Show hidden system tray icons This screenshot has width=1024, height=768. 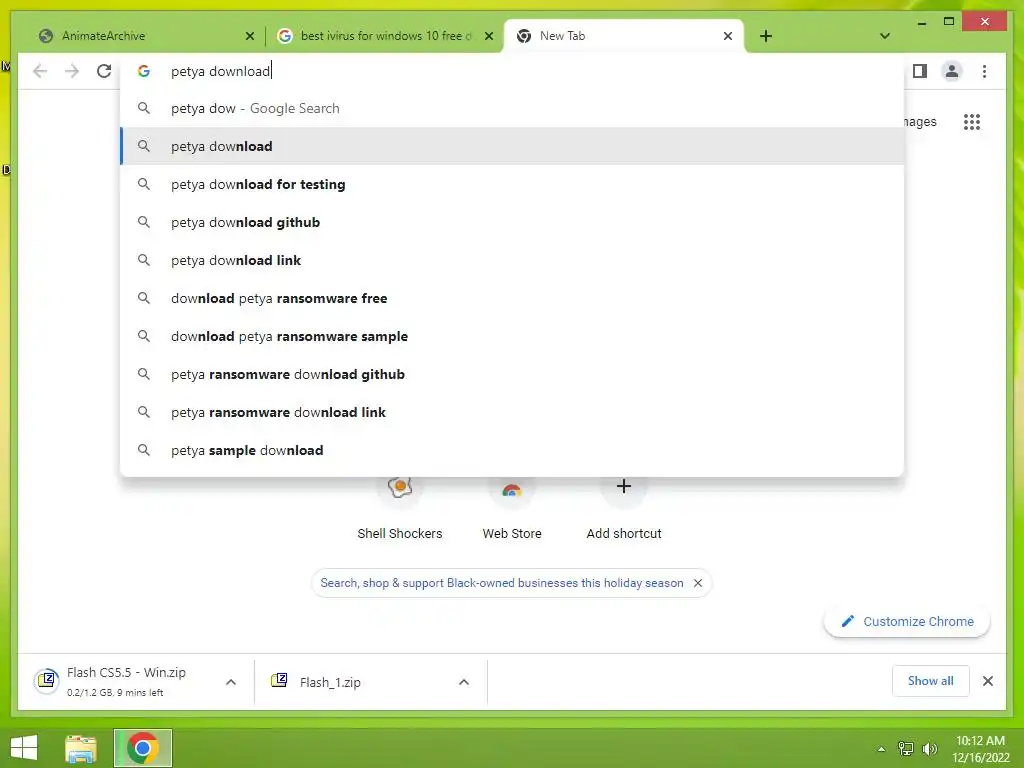pyautogui.click(x=881, y=749)
